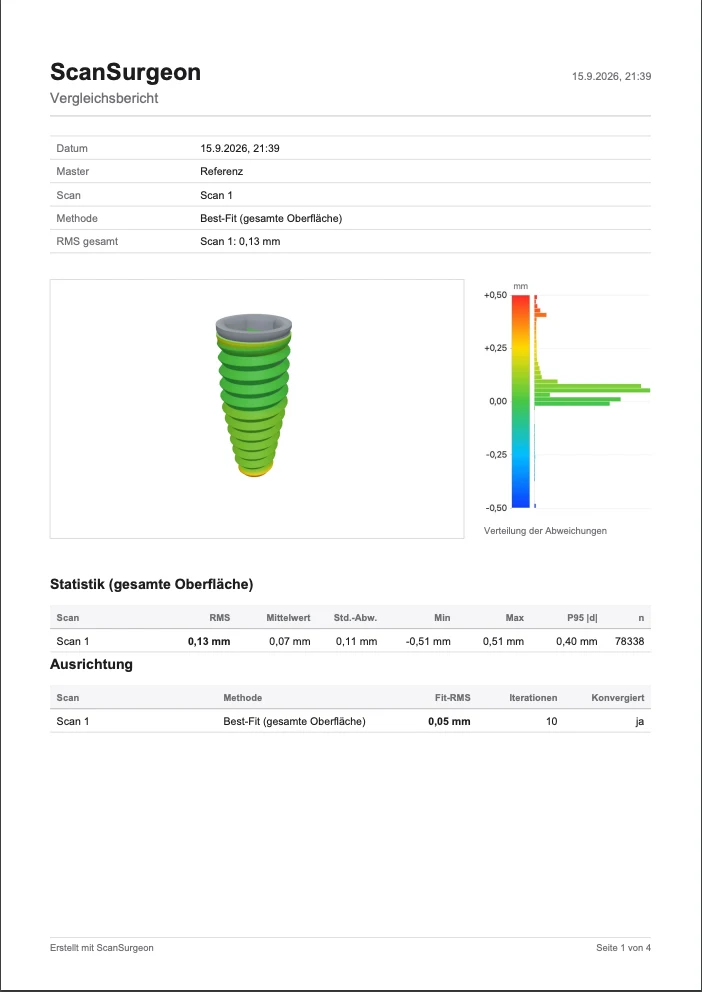Click the Methode label in info table
The image size is (702, 992).
click(x=77, y=218)
